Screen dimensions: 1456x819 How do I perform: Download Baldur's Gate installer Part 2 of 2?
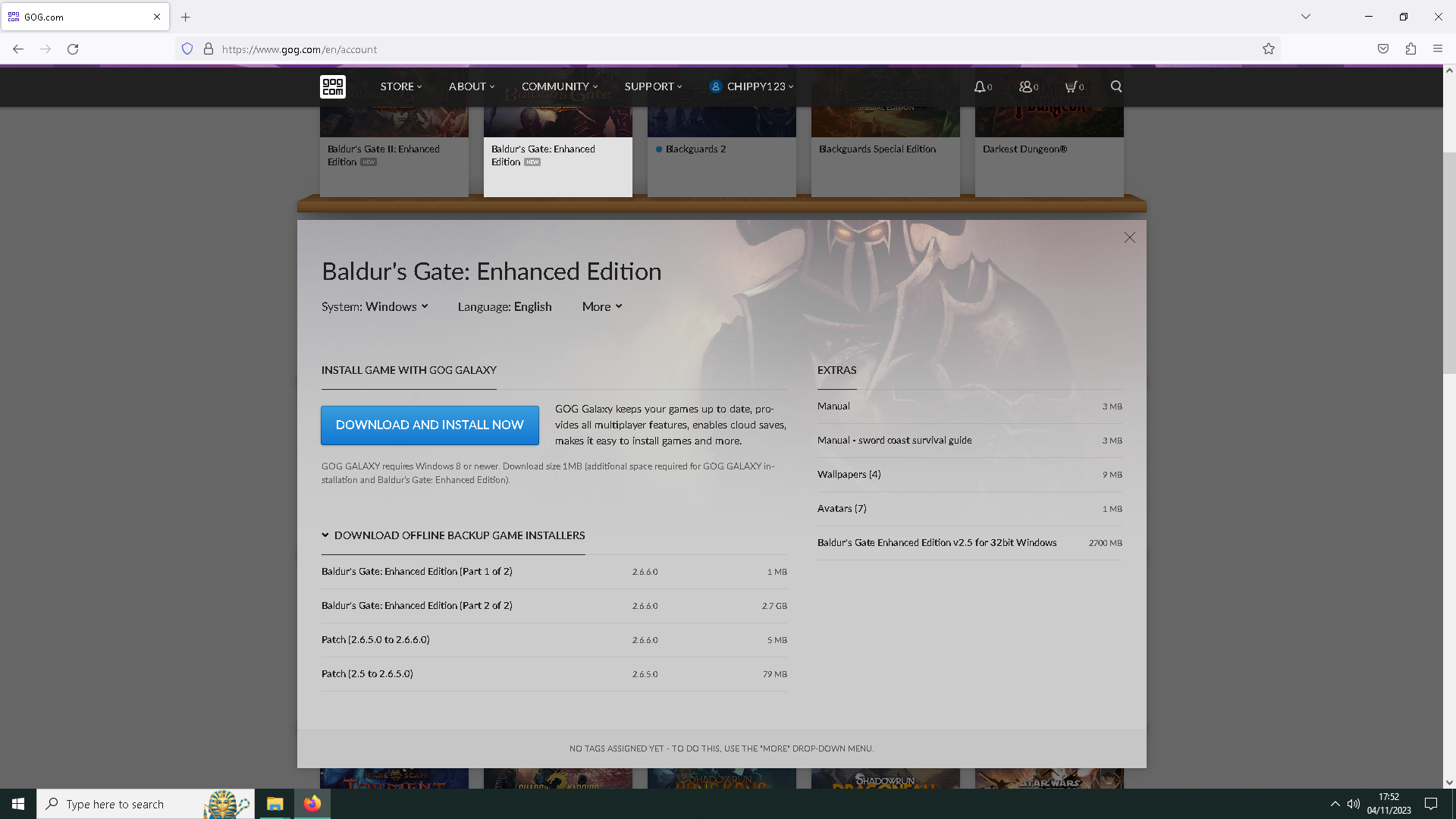pos(554,606)
